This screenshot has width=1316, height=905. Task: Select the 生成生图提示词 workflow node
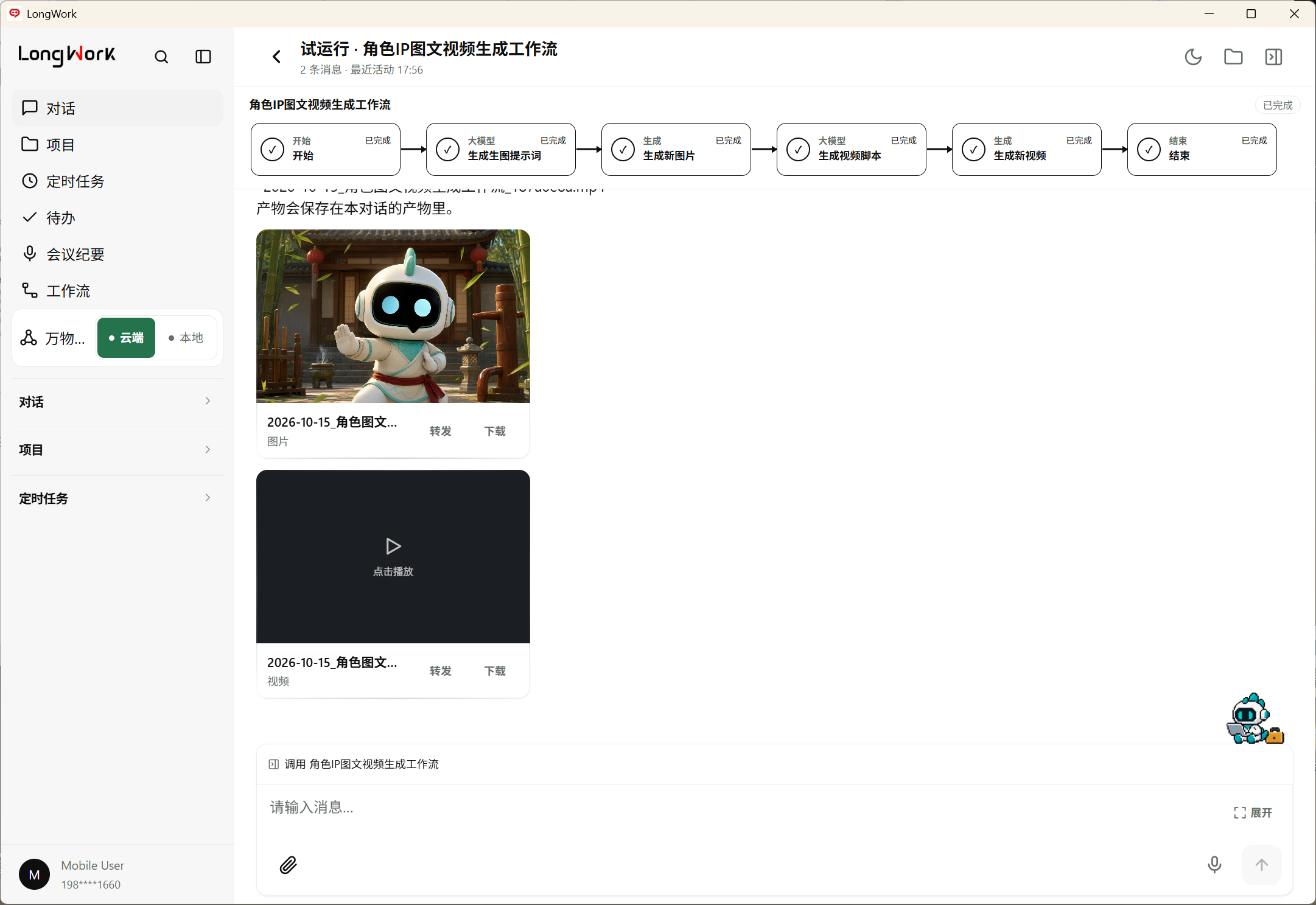click(501, 149)
